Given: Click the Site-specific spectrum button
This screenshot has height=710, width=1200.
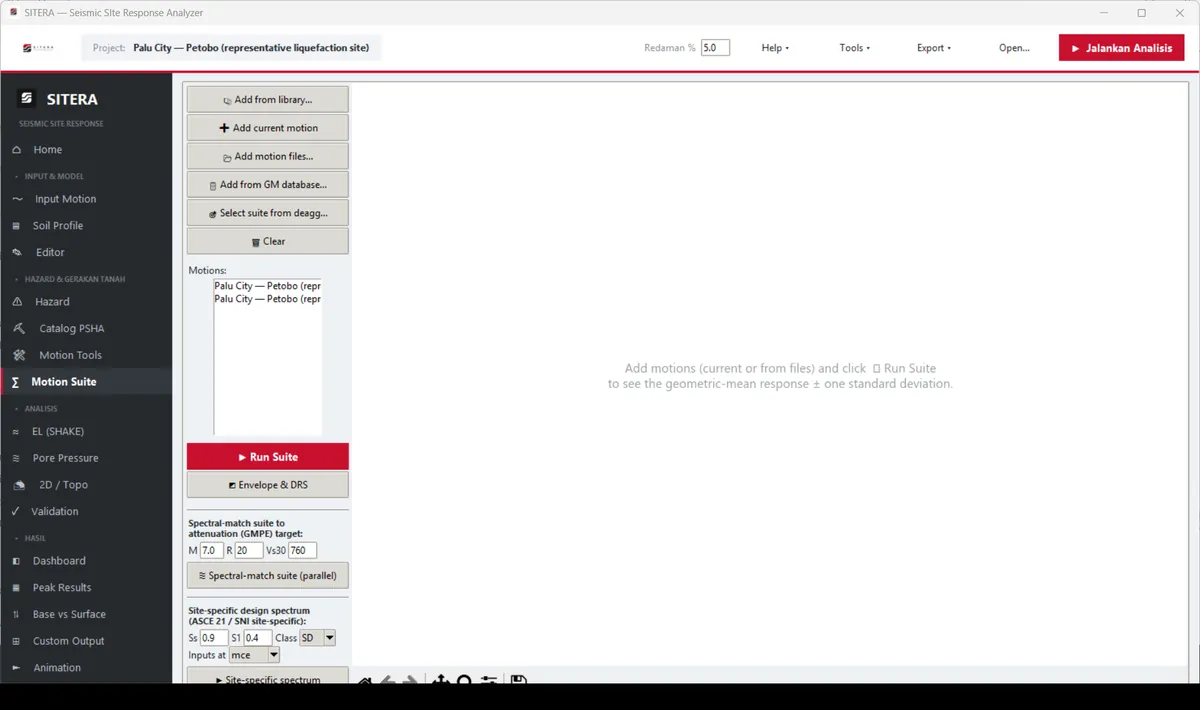Looking at the screenshot, I should point(268,677).
